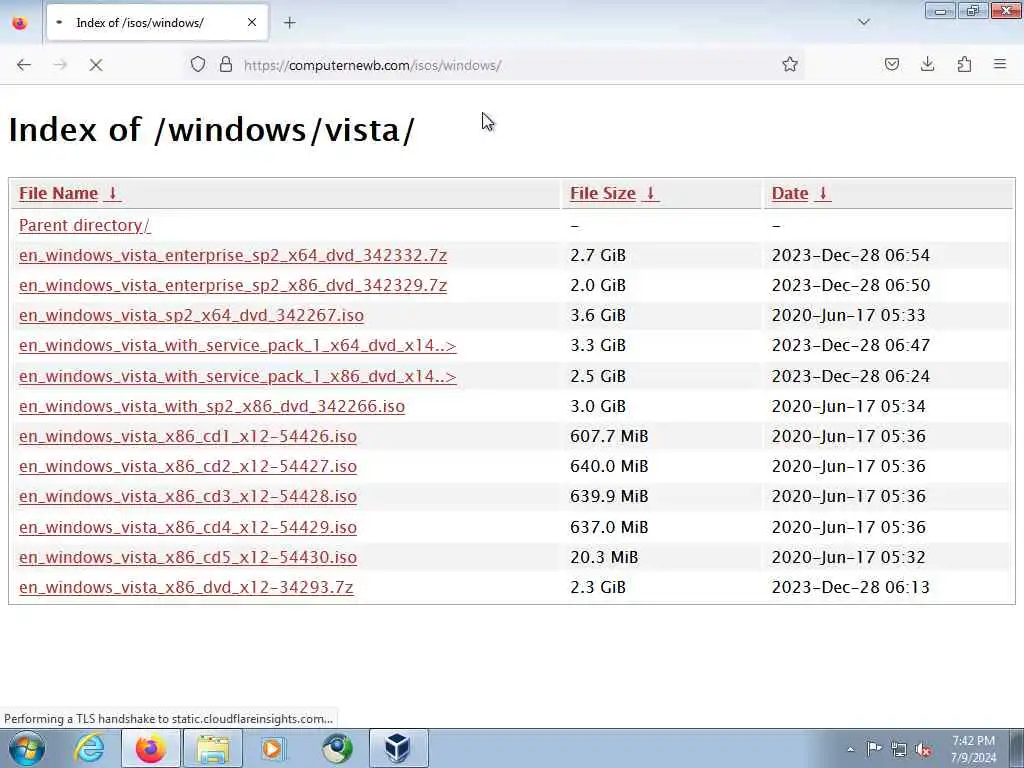Open a new tab with plus button

point(289,23)
